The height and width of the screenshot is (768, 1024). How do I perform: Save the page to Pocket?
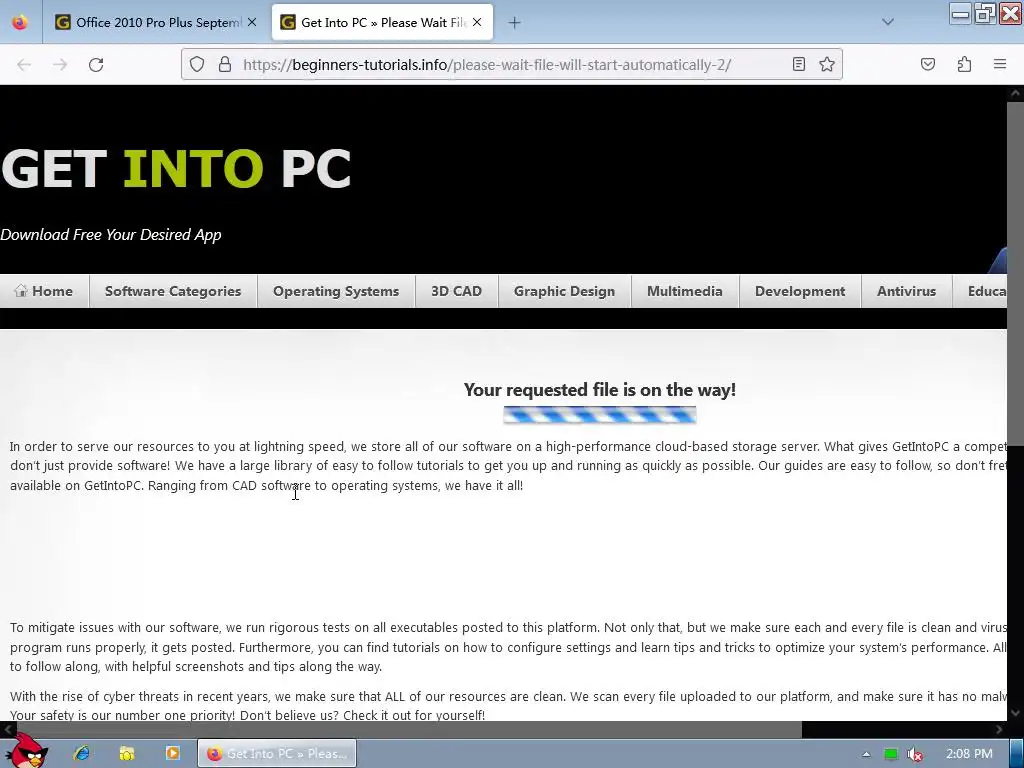coord(928,64)
